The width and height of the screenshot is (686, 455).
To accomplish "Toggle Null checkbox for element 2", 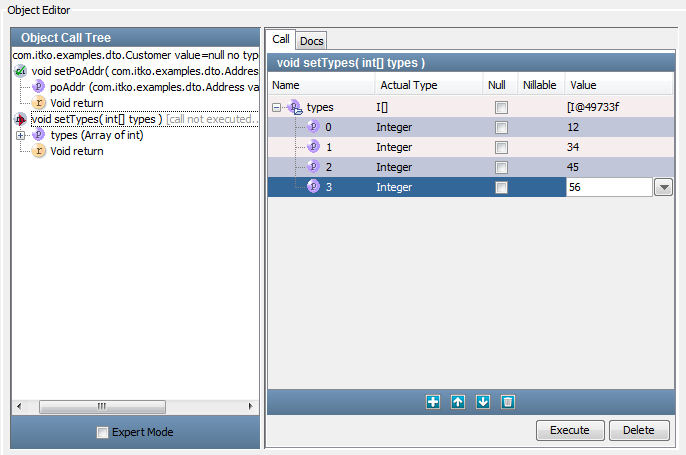I will coord(501,167).
